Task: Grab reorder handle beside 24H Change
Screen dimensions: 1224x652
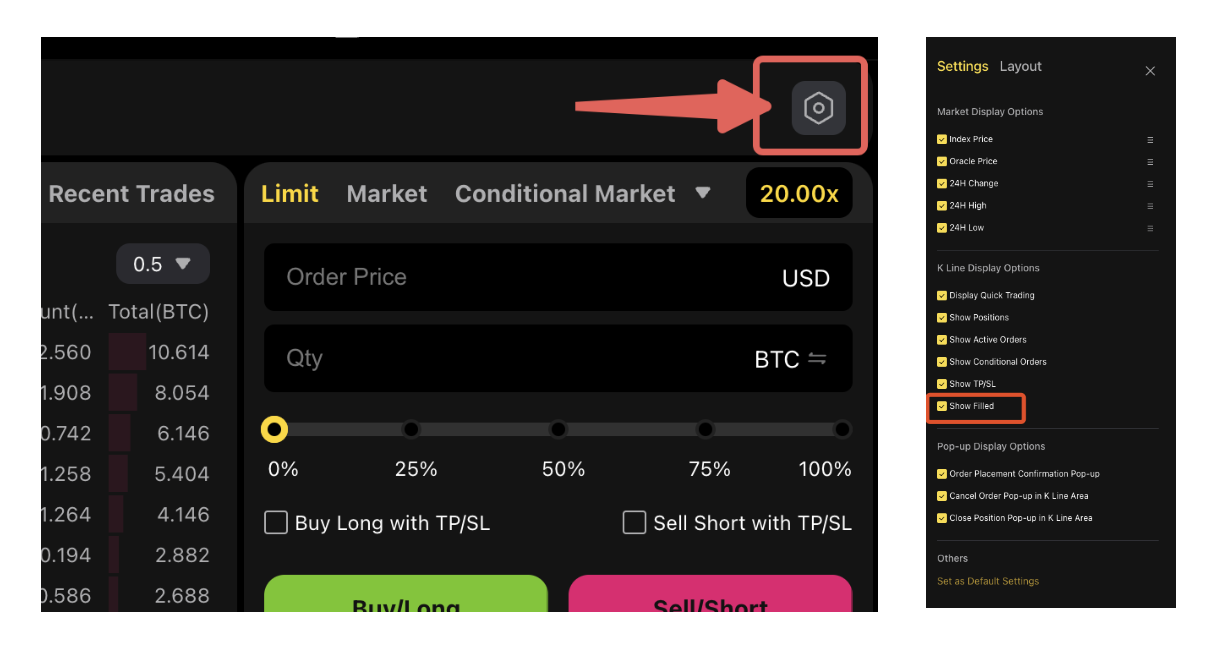Action: tap(1150, 184)
